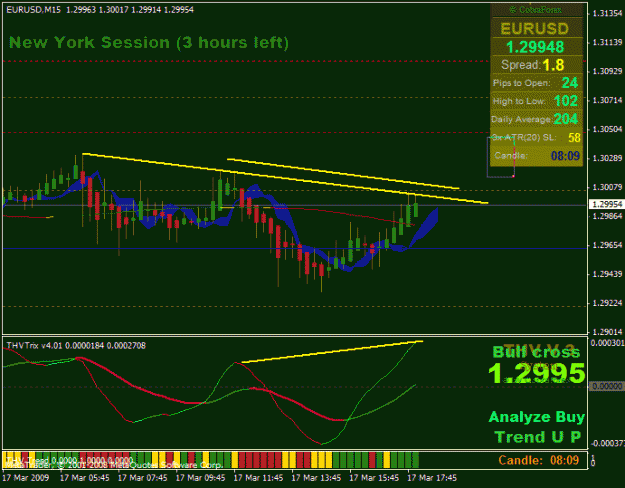Viewport: 625px width, 488px height.
Task: Click the large 1.2995 price in Trix window
Action: [537, 374]
